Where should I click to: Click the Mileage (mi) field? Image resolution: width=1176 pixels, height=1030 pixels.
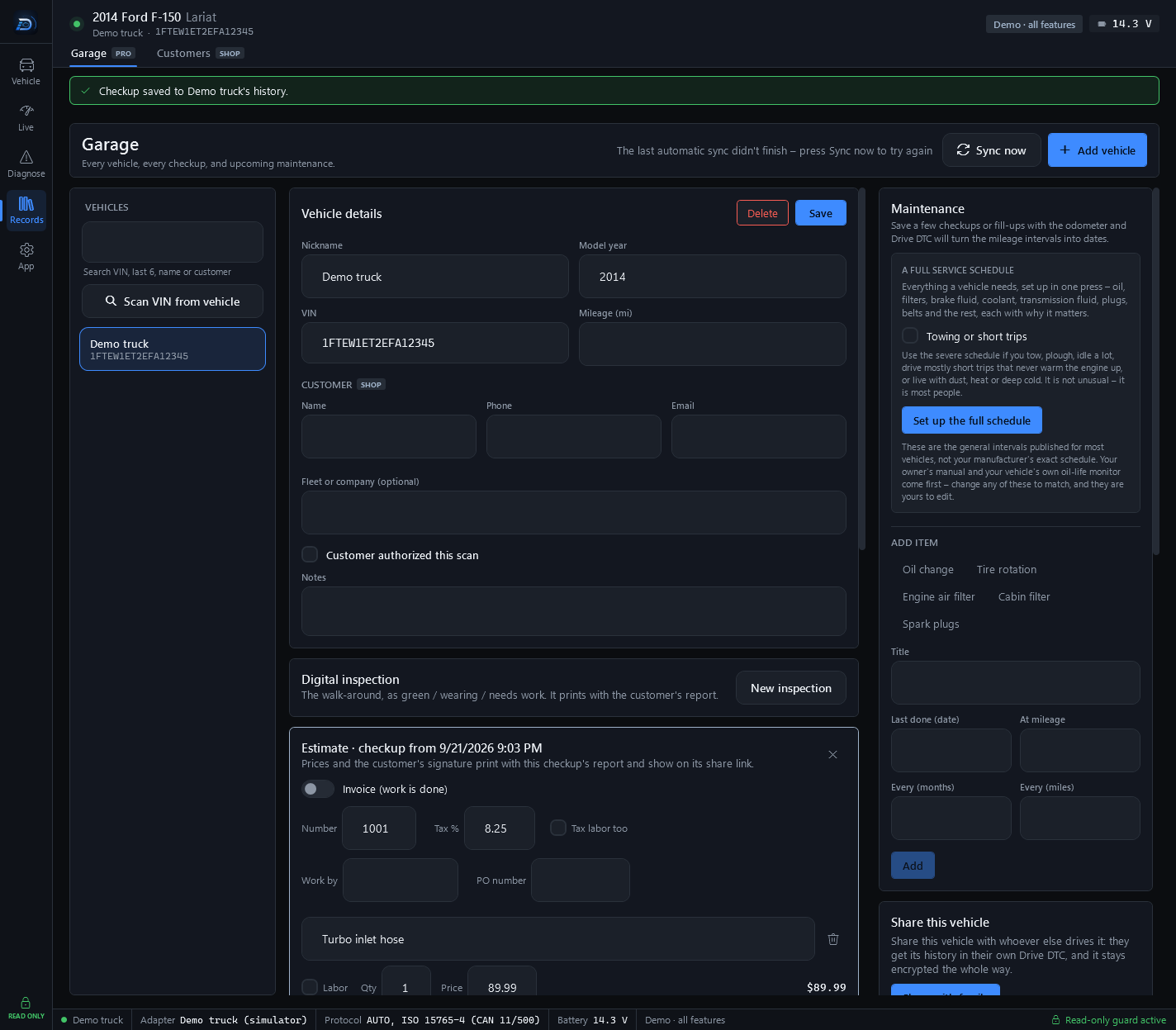click(x=713, y=344)
